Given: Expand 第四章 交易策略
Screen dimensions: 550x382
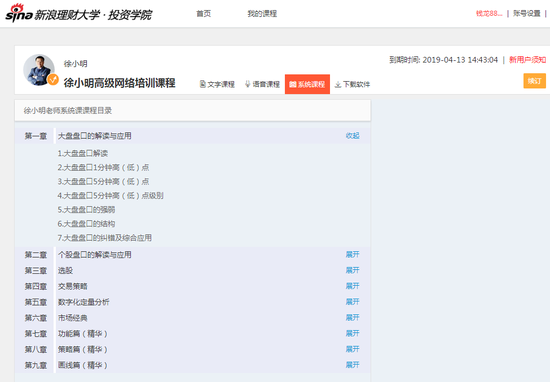Looking at the screenshot, I should pyautogui.click(x=353, y=286).
